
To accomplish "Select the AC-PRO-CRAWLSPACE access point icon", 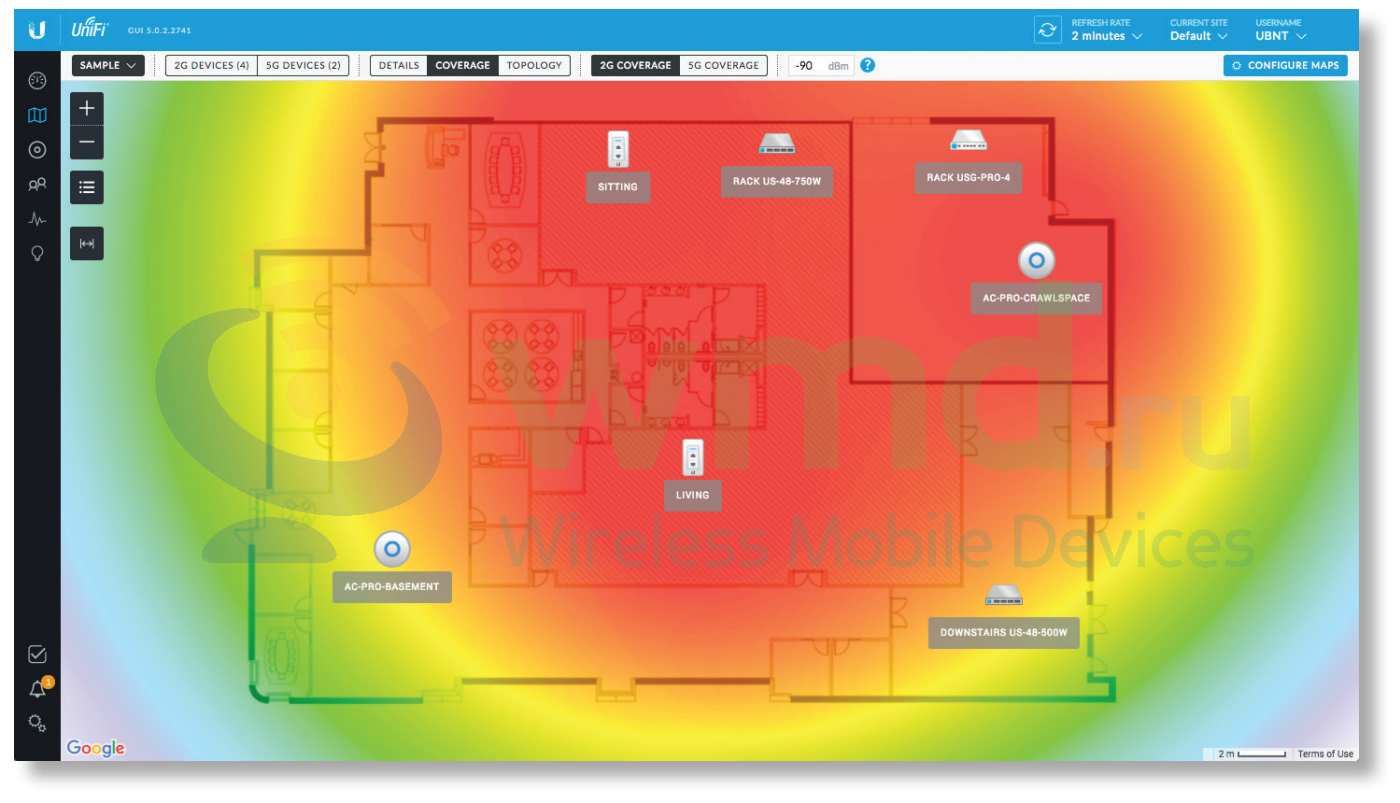I will (x=1037, y=262).
